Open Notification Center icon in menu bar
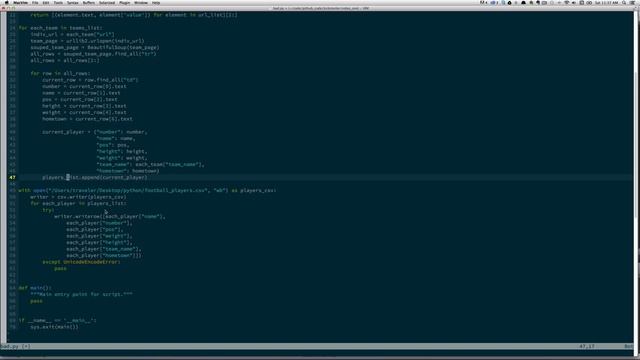This screenshot has height=360, width=640. (633, 2)
